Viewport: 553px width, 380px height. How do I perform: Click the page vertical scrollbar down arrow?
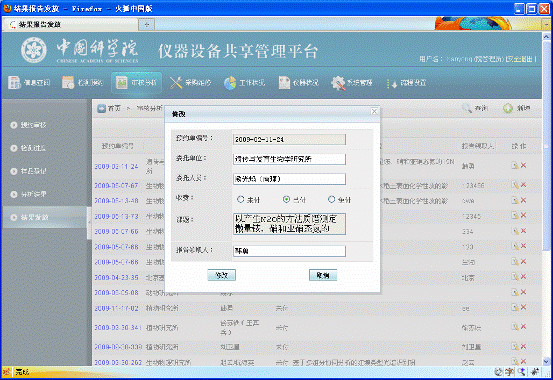click(546, 361)
